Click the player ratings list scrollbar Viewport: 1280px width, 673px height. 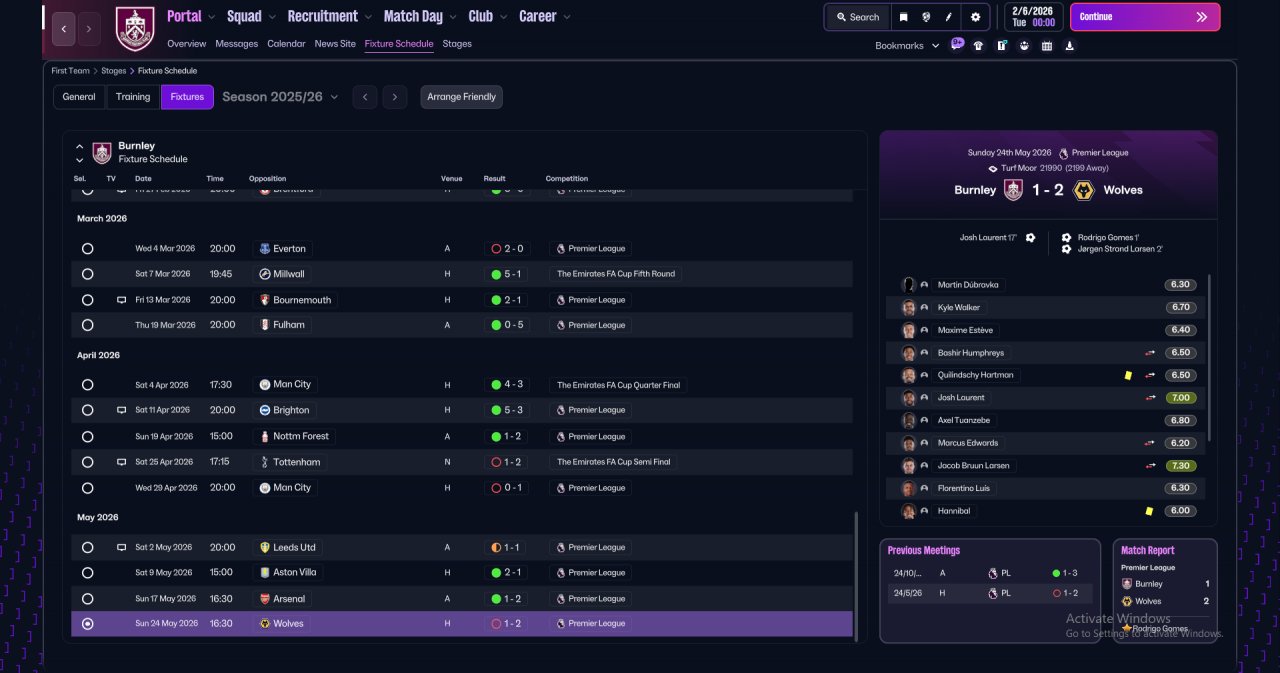[x=1209, y=358]
